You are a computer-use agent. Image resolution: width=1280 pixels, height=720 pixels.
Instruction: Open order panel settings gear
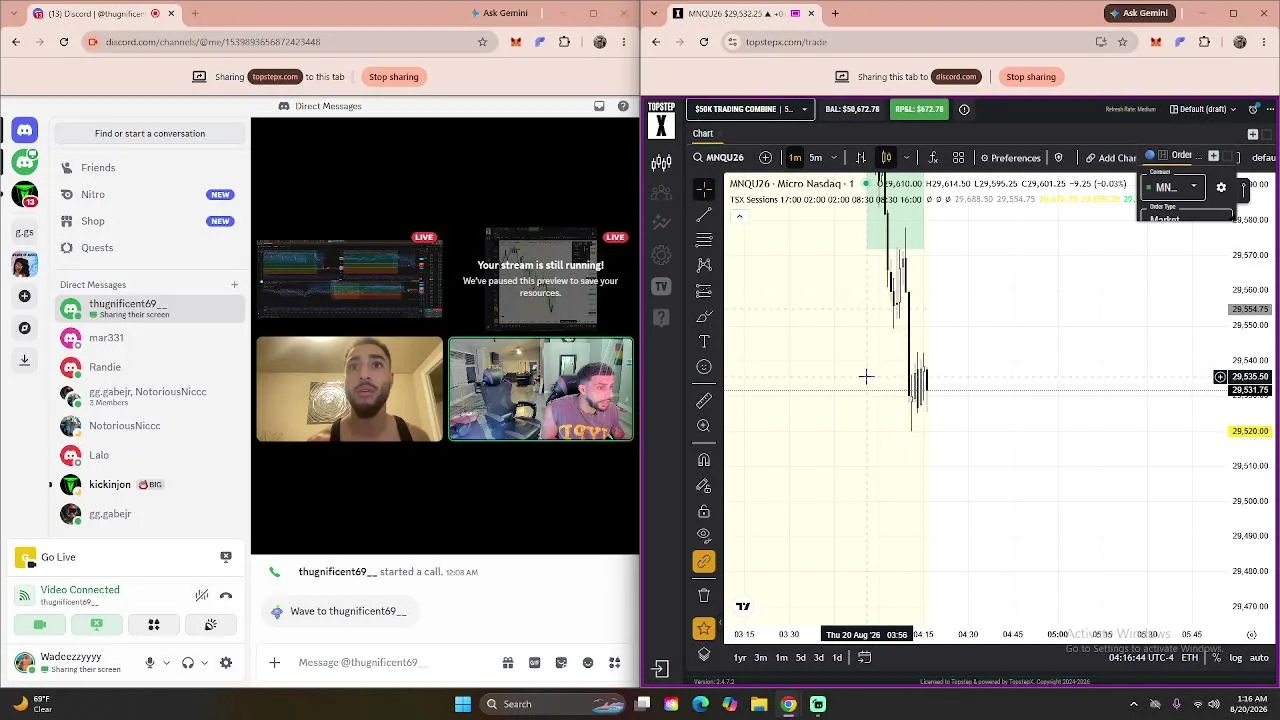click(1221, 187)
